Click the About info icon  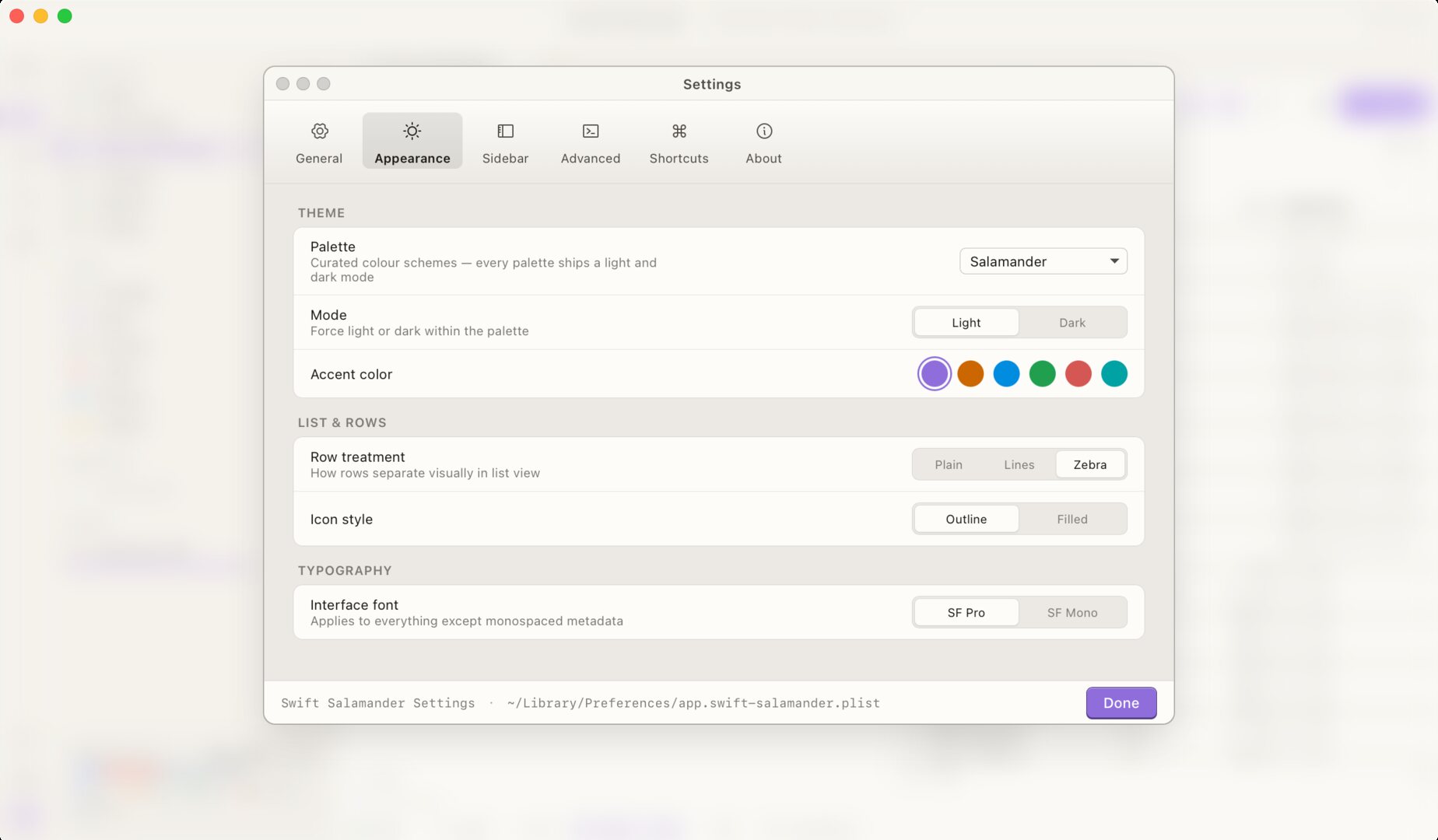(763, 131)
